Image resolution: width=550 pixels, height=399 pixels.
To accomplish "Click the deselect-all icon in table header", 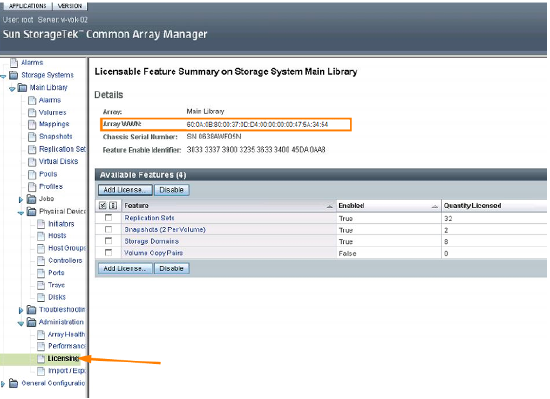I will 113,205.
